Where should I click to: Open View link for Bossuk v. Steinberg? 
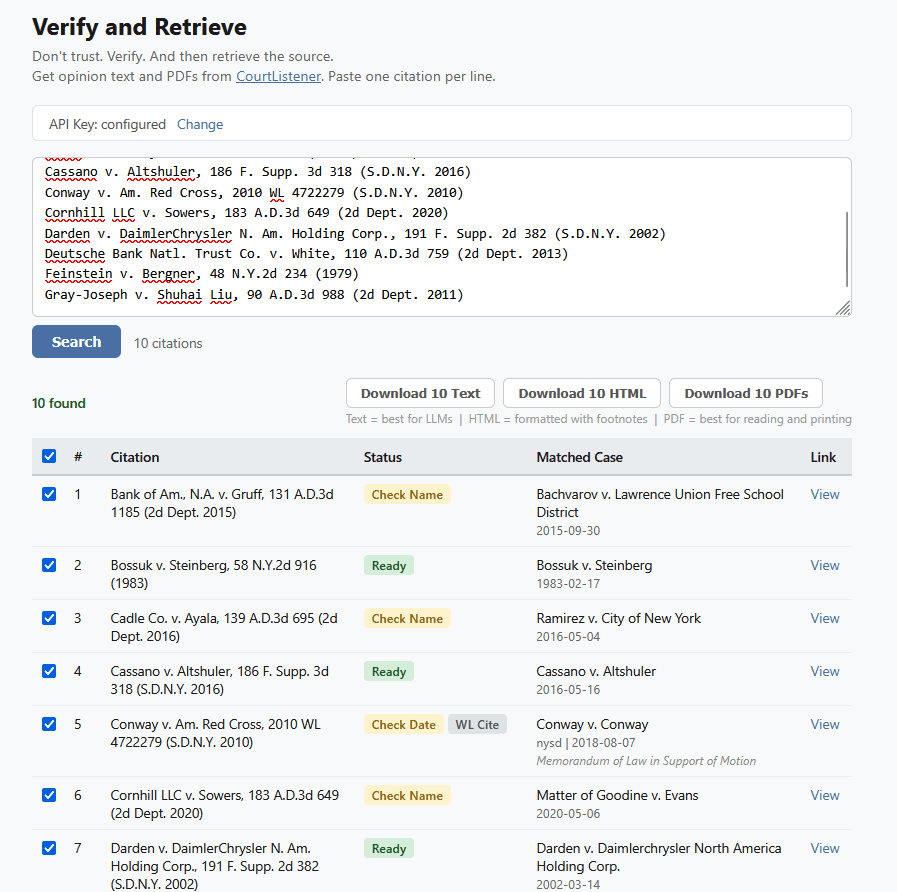pyautogui.click(x=825, y=565)
